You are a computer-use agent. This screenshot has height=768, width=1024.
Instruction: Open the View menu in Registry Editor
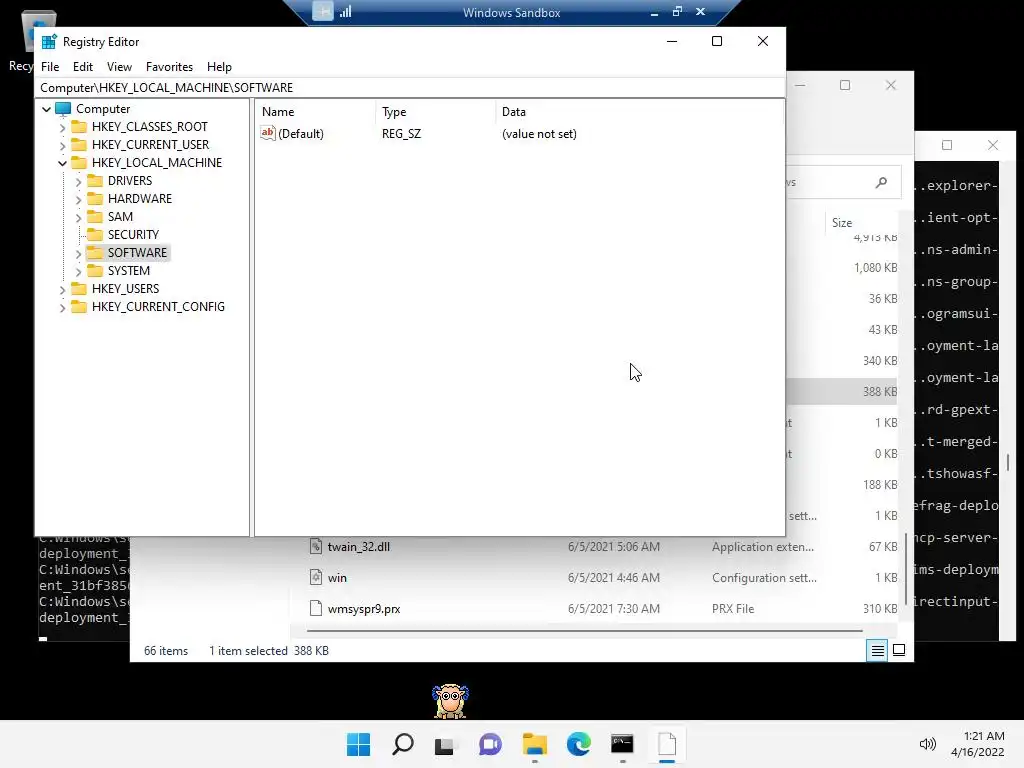pyautogui.click(x=119, y=67)
